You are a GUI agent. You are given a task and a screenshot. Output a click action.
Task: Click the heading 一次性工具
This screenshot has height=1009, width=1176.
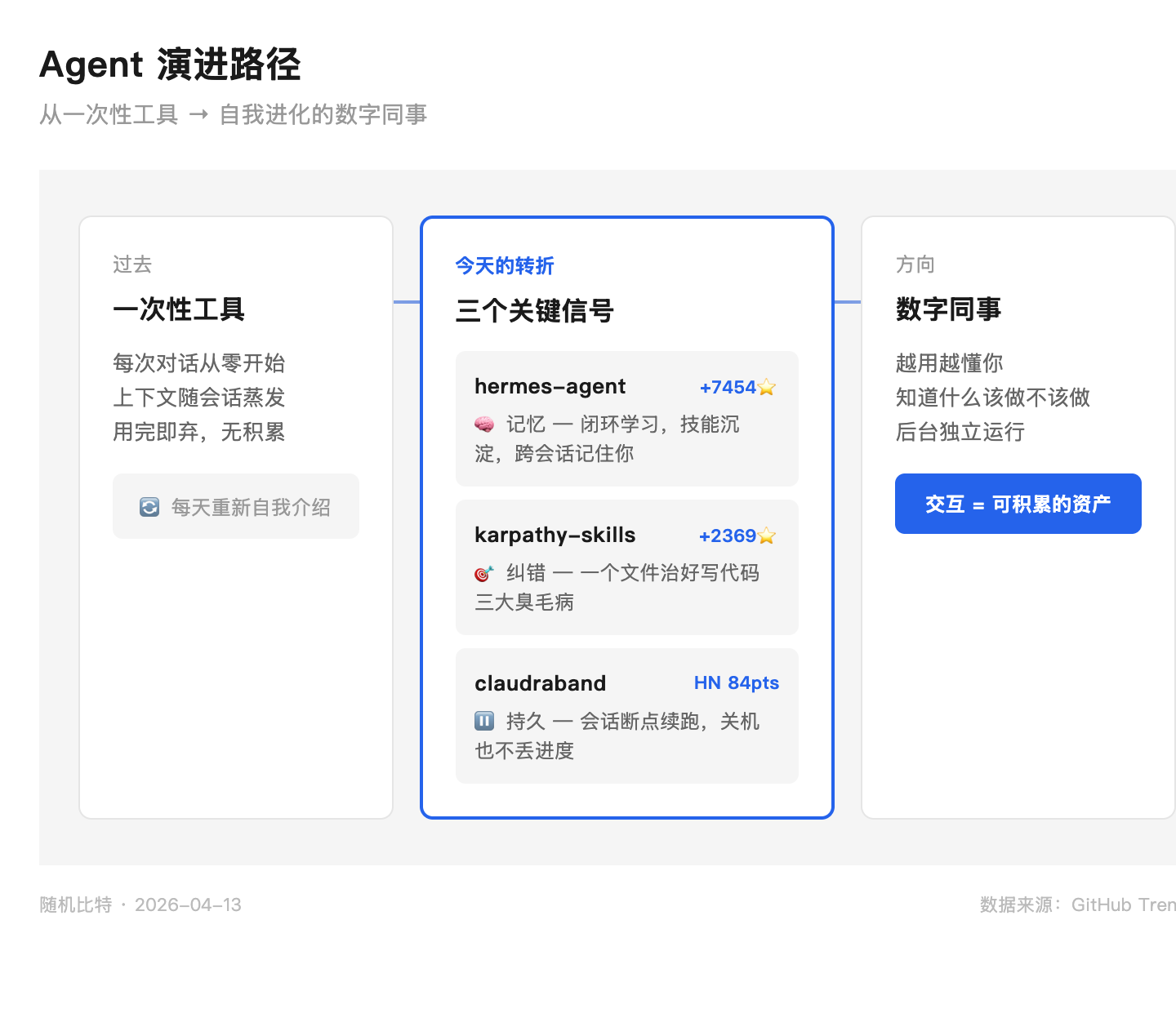[179, 309]
